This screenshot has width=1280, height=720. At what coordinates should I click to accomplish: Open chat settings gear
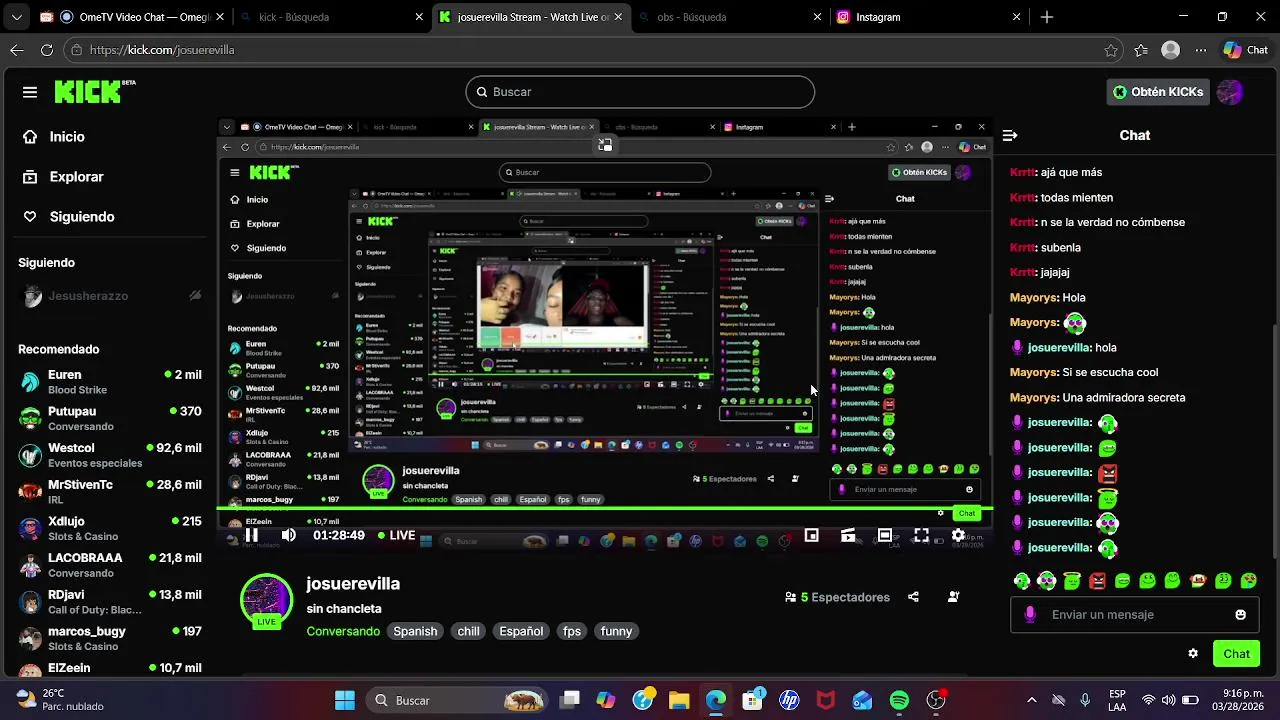tap(1193, 654)
